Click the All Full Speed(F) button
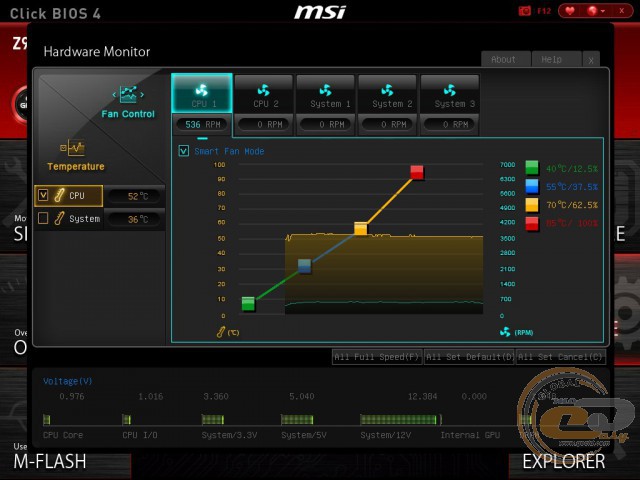This screenshot has height=480, width=640. point(377,357)
